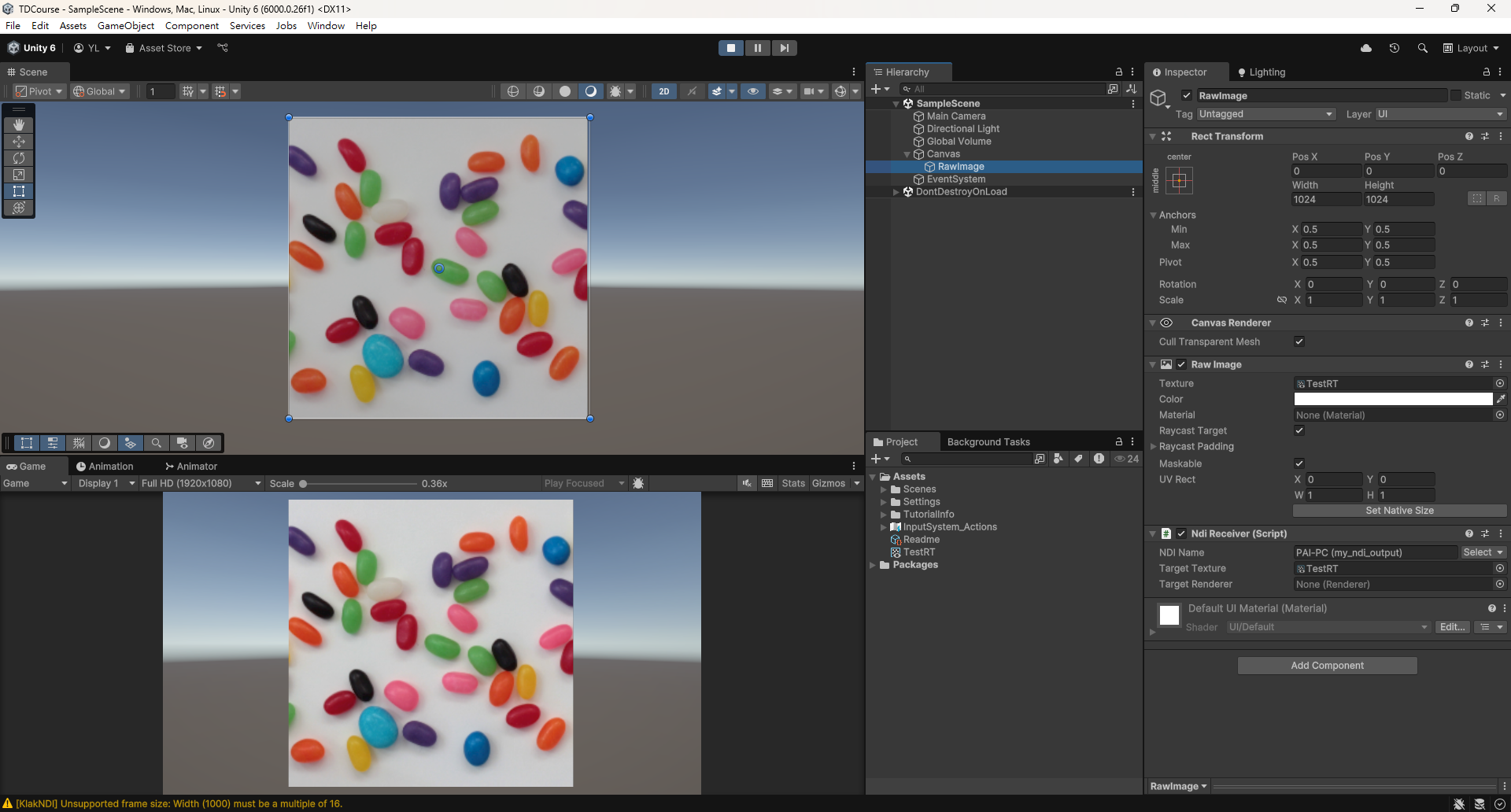Image resolution: width=1511 pixels, height=812 pixels.
Task: Expand the Raycast Padding section
Action: click(x=1154, y=447)
